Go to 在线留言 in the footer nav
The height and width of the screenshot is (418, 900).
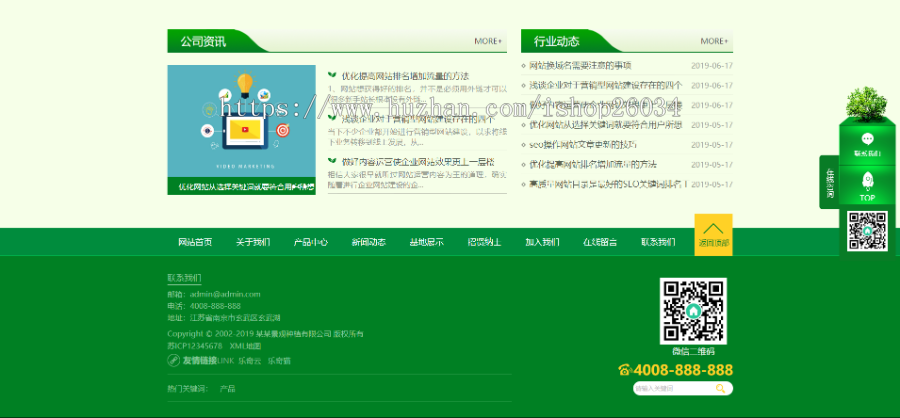pyautogui.click(x=600, y=242)
